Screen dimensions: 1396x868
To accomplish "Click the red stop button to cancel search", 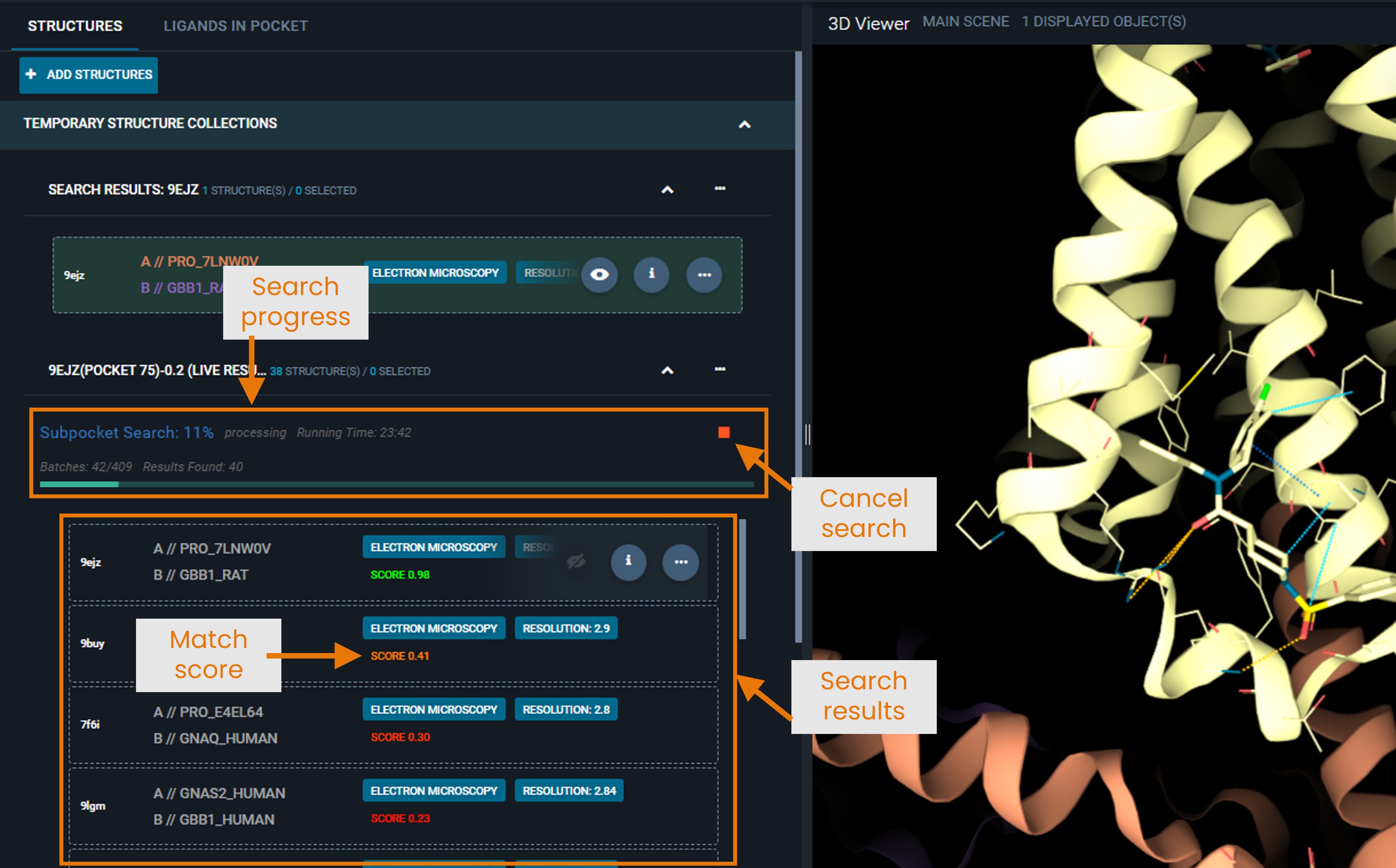I will 724,432.
